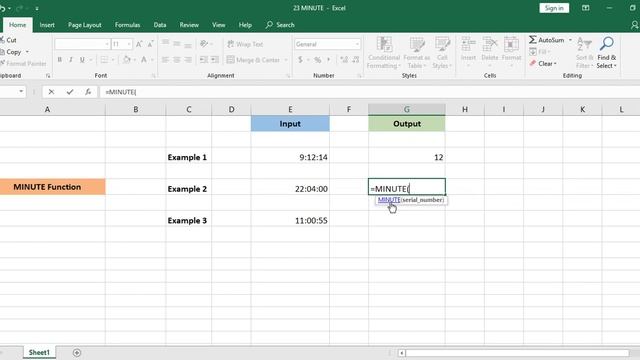Open the Font dialog launcher
This screenshot has width=640, height=360.
pyautogui.click(x=153, y=76)
